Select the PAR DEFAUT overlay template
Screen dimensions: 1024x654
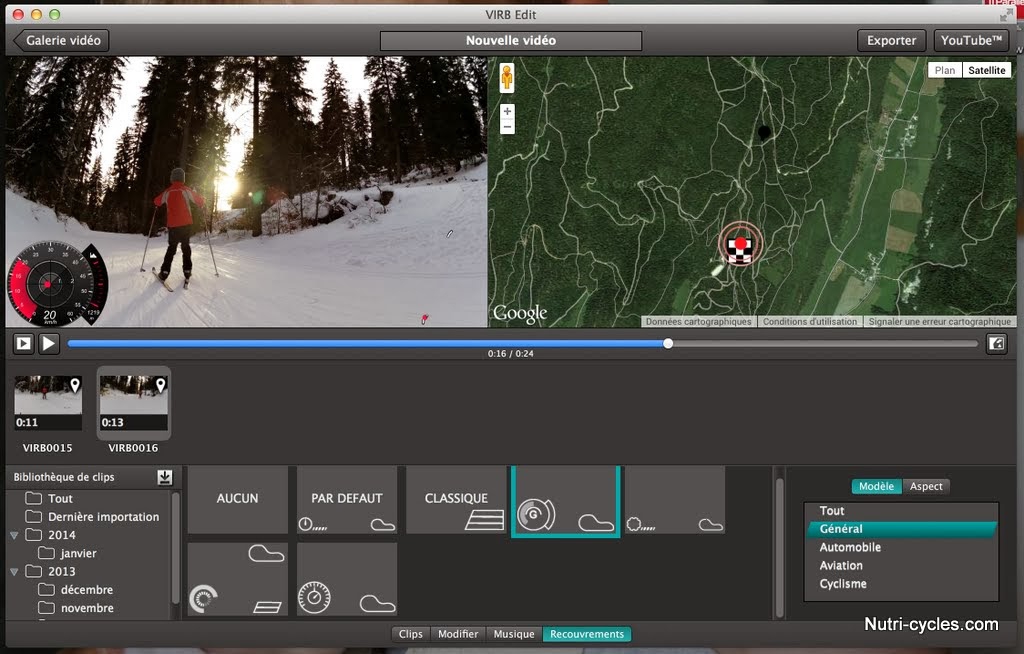tap(347, 500)
